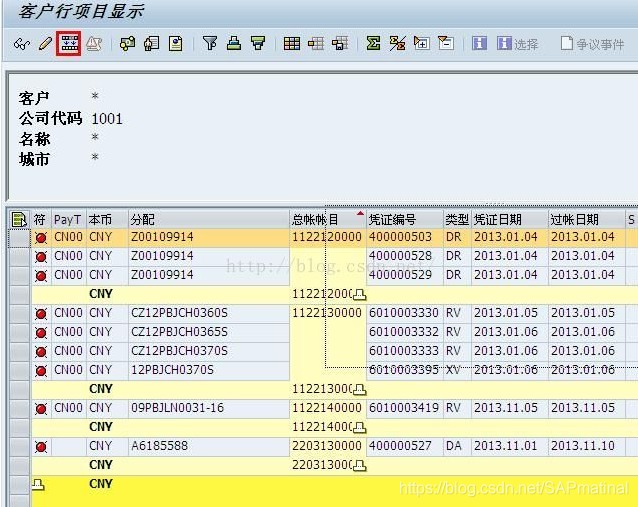The width and height of the screenshot is (638, 507).
Task: Click the toolbar icon left of document-with-arrow icon
Action: click(127, 44)
